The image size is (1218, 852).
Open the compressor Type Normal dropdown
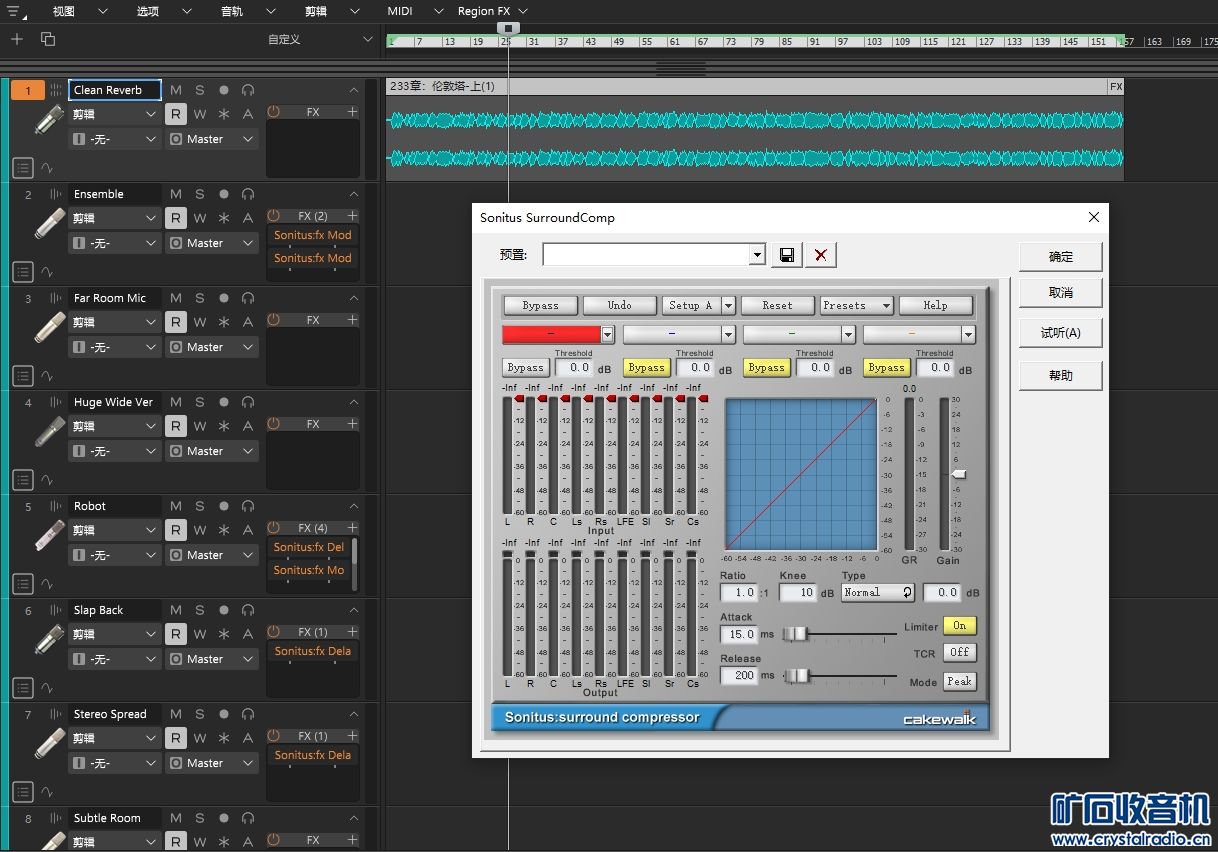878,592
